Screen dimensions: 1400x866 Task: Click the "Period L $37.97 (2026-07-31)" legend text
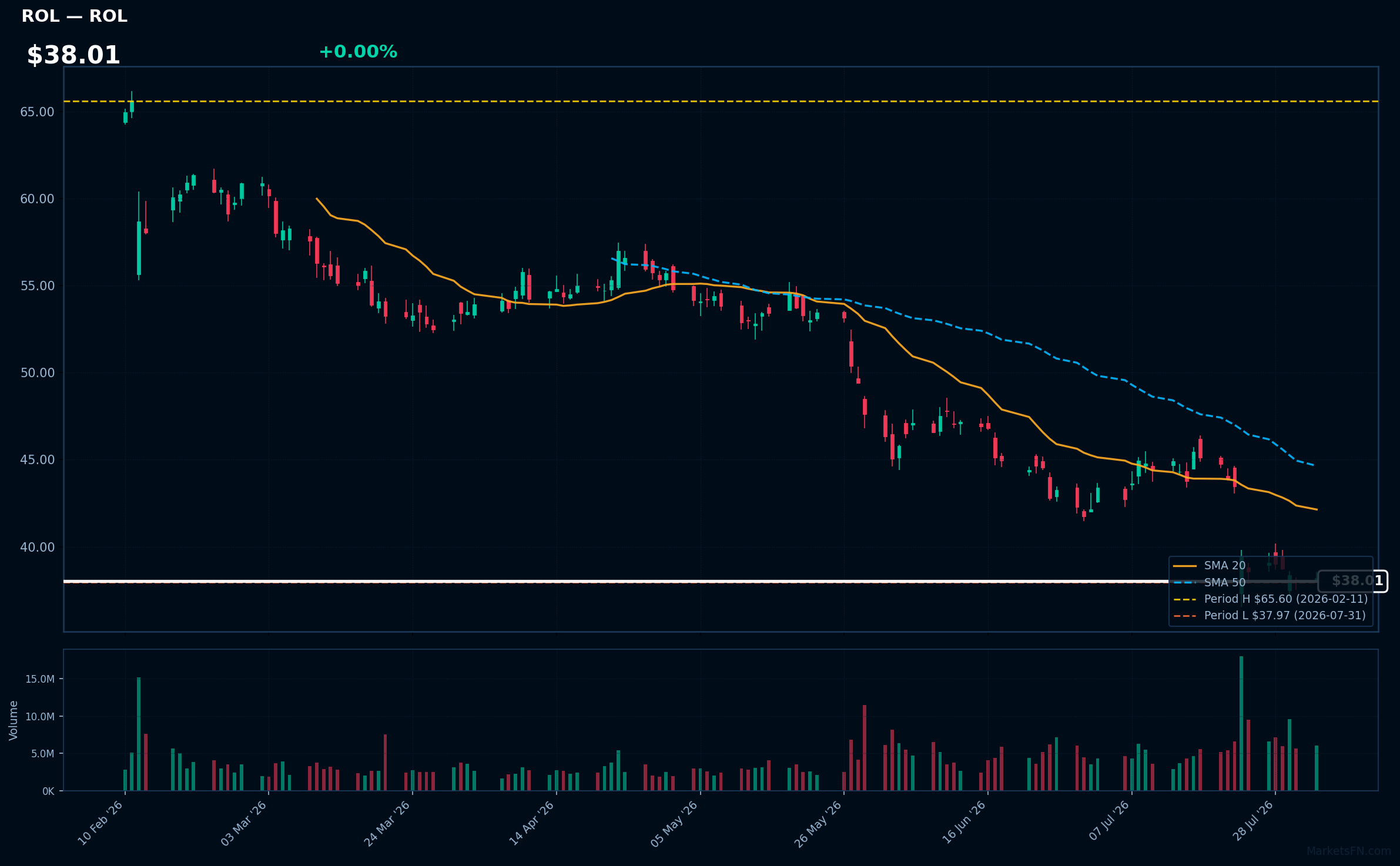pyautogui.click(x=1285, y=616)
